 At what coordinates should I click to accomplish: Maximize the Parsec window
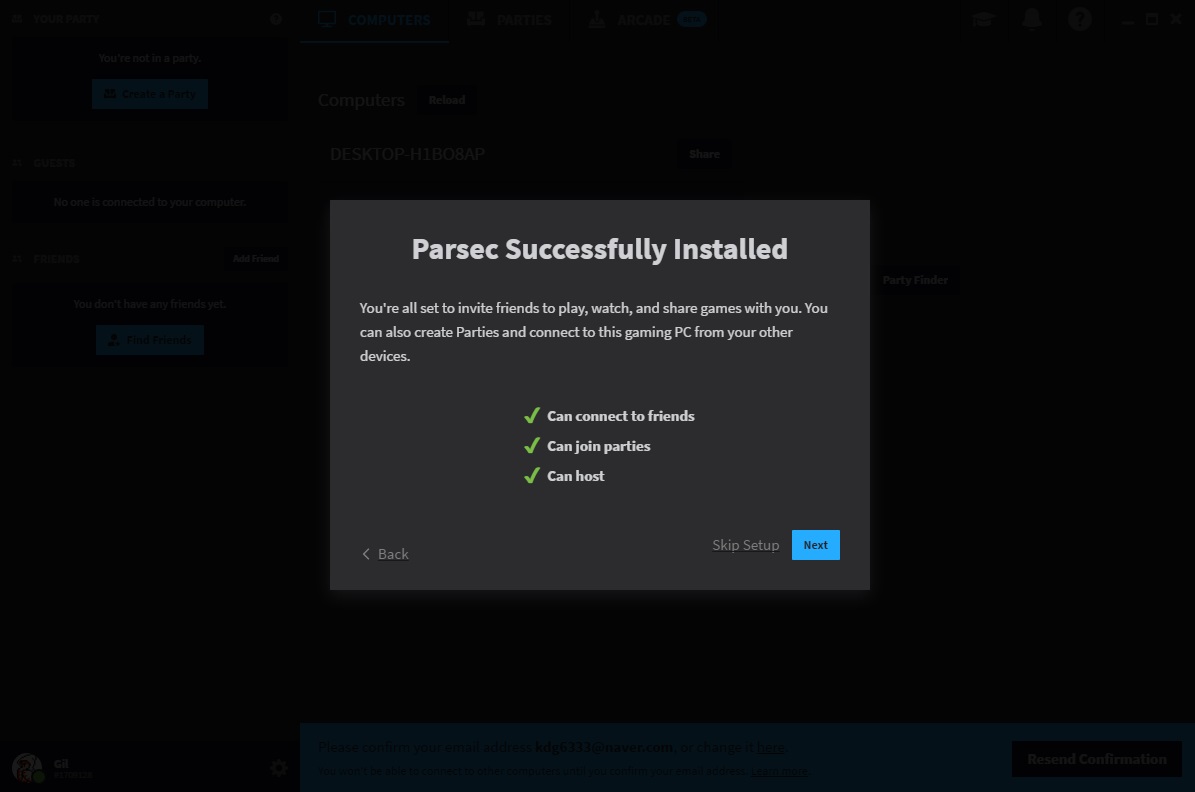point(1152,20)
